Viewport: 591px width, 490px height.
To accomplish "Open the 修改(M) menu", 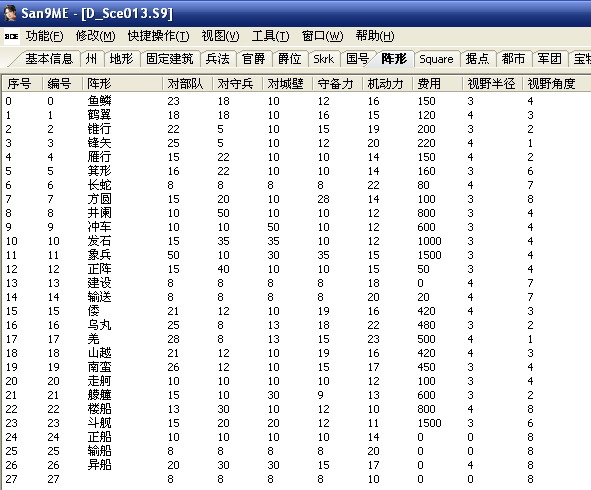I will tap(95, 36).
